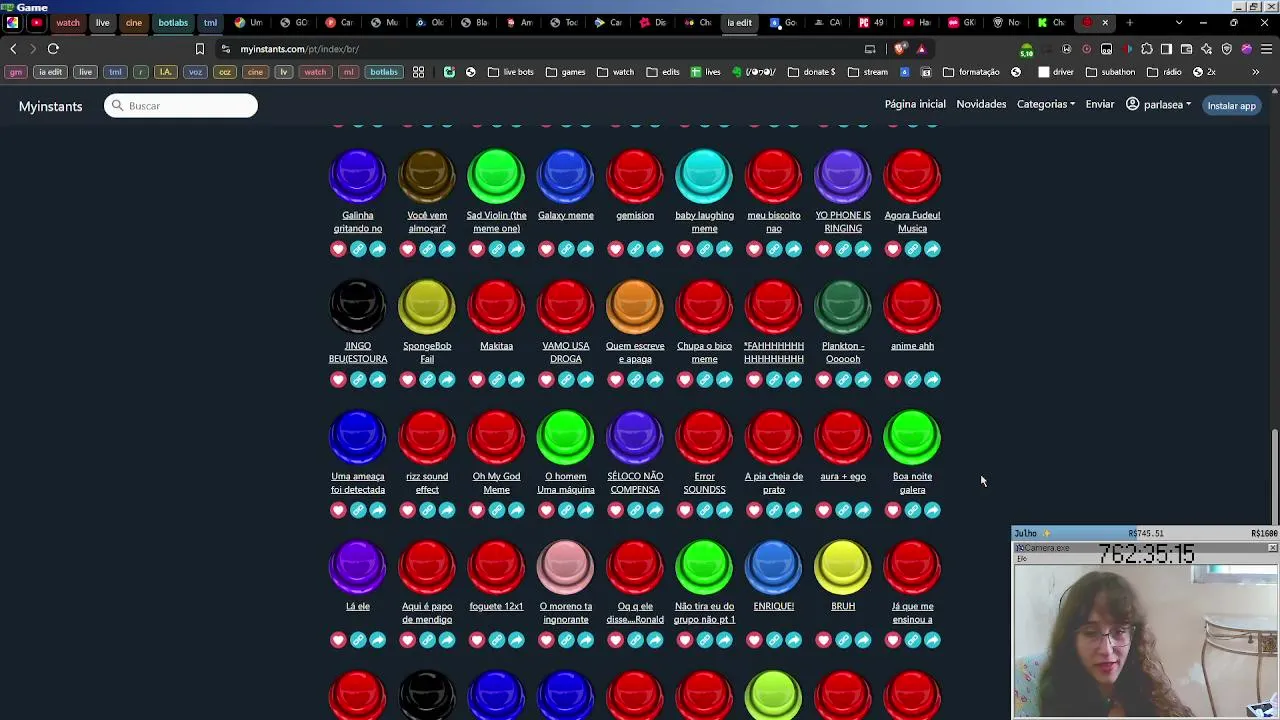The height and width of the screenshot is (720, 1280).
Task: Switch to the "cine" browser tab
Action: [134, 22]
